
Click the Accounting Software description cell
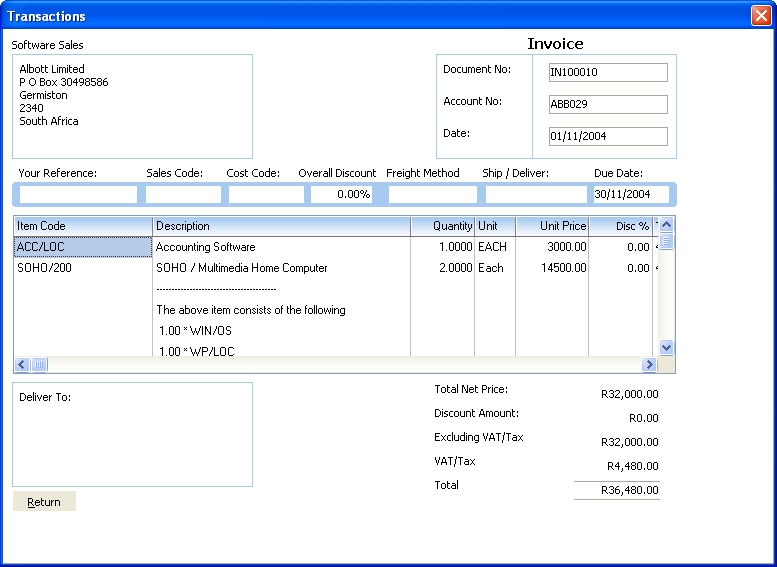click(281, 247)
